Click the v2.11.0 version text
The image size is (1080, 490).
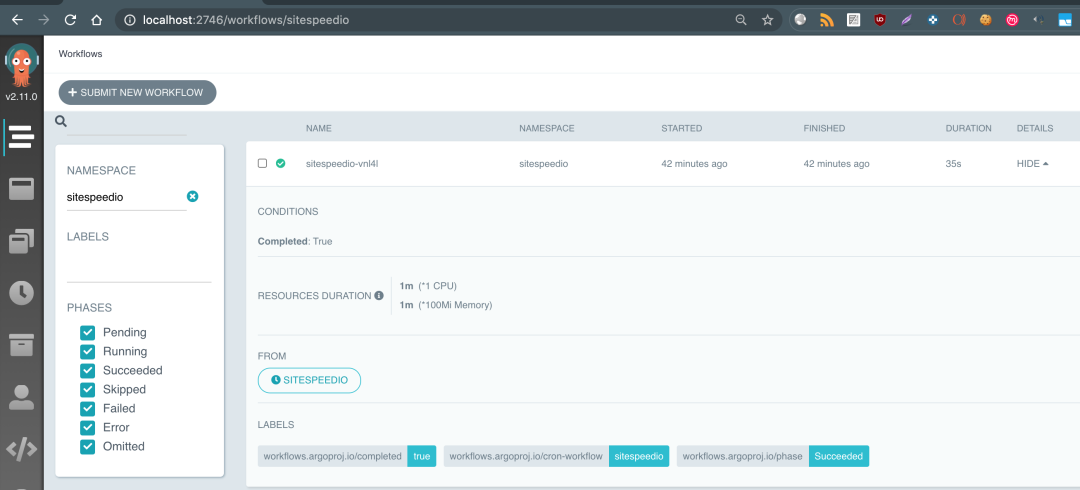21,97
